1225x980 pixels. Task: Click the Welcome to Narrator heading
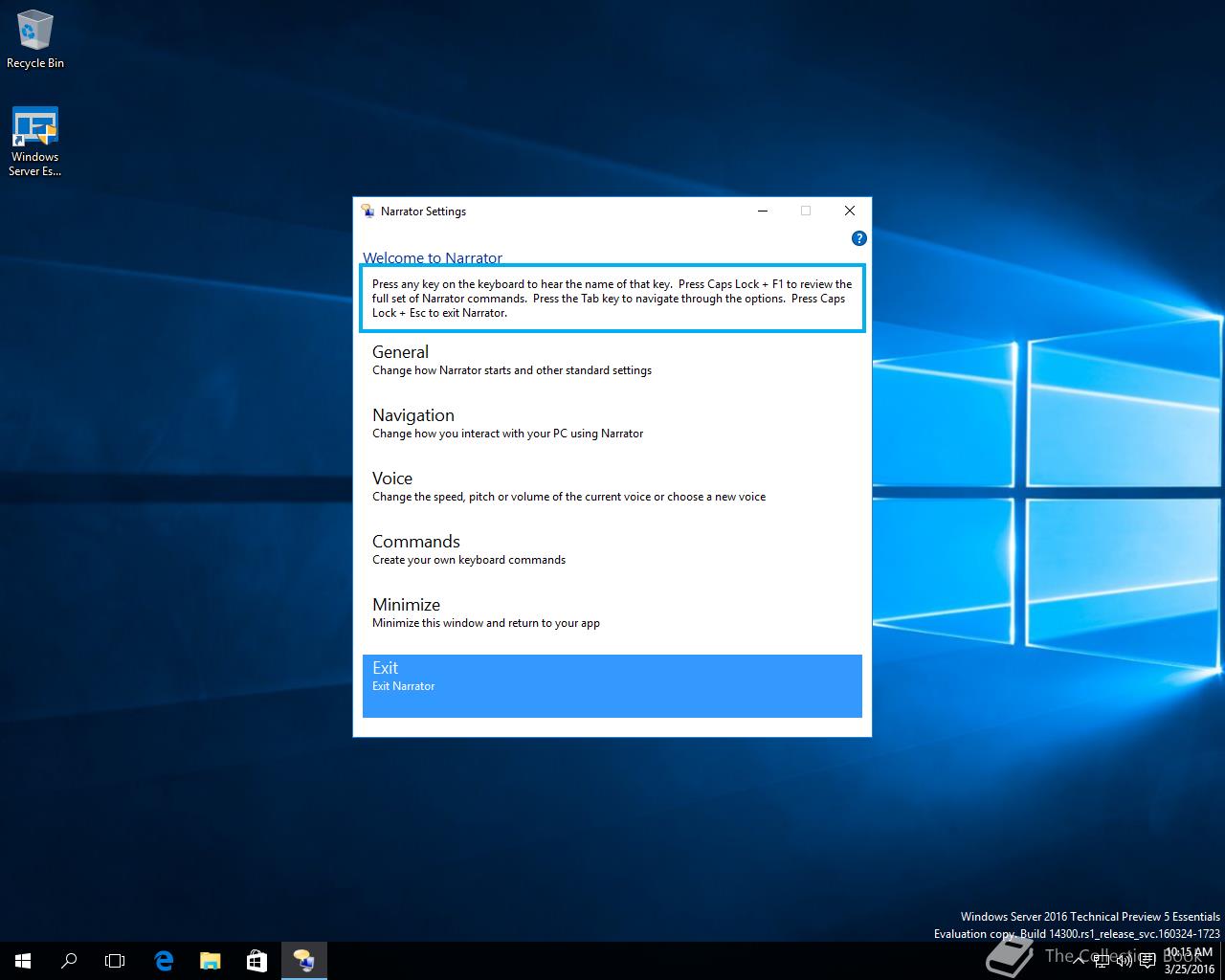433,257
